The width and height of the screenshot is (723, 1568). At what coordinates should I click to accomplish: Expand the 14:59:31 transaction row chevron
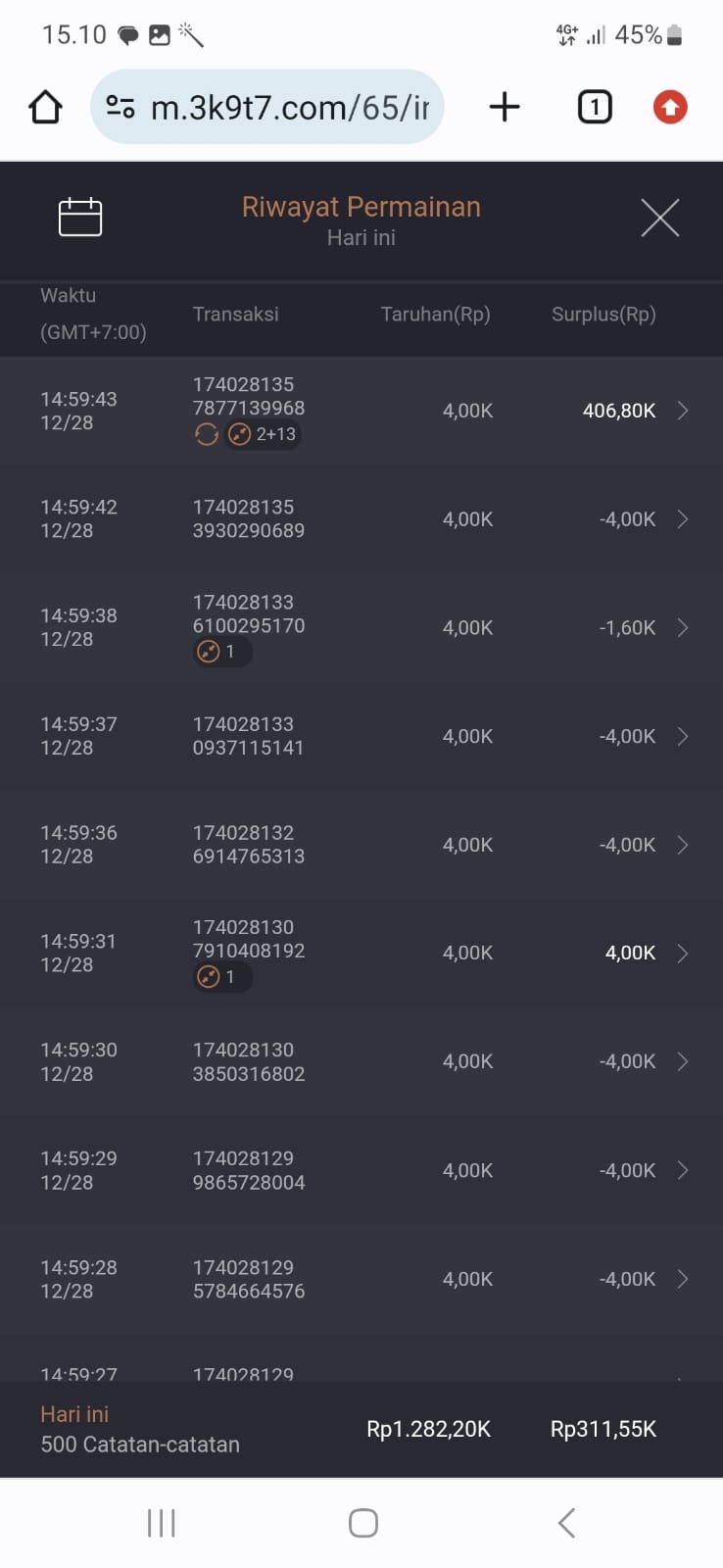click(x=683, y=953)
